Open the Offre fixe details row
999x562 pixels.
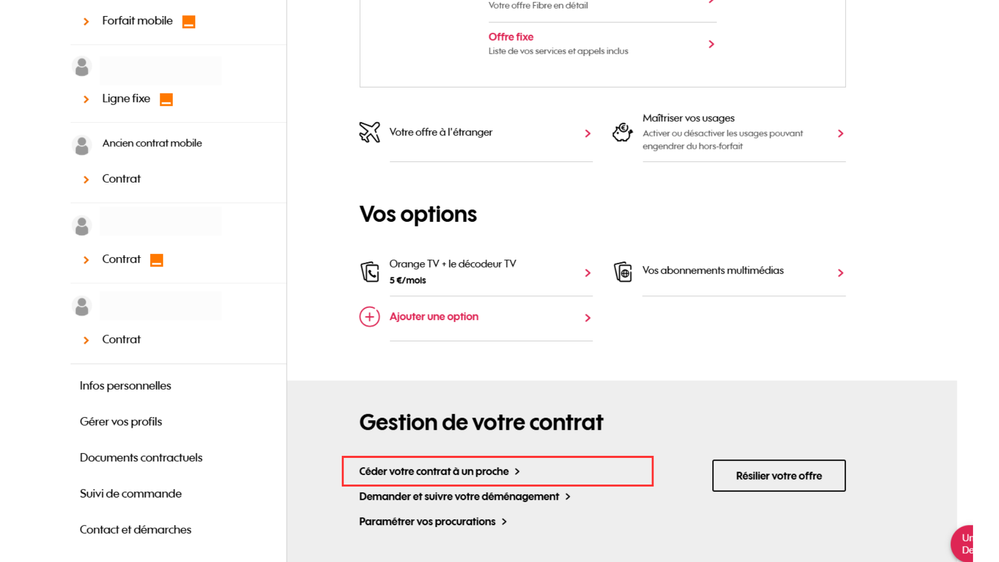[x=600, y=43]
